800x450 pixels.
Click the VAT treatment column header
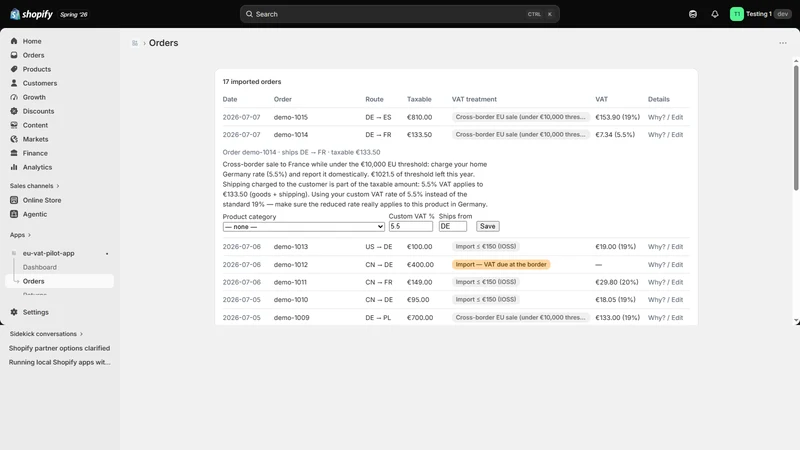[474, 99]
